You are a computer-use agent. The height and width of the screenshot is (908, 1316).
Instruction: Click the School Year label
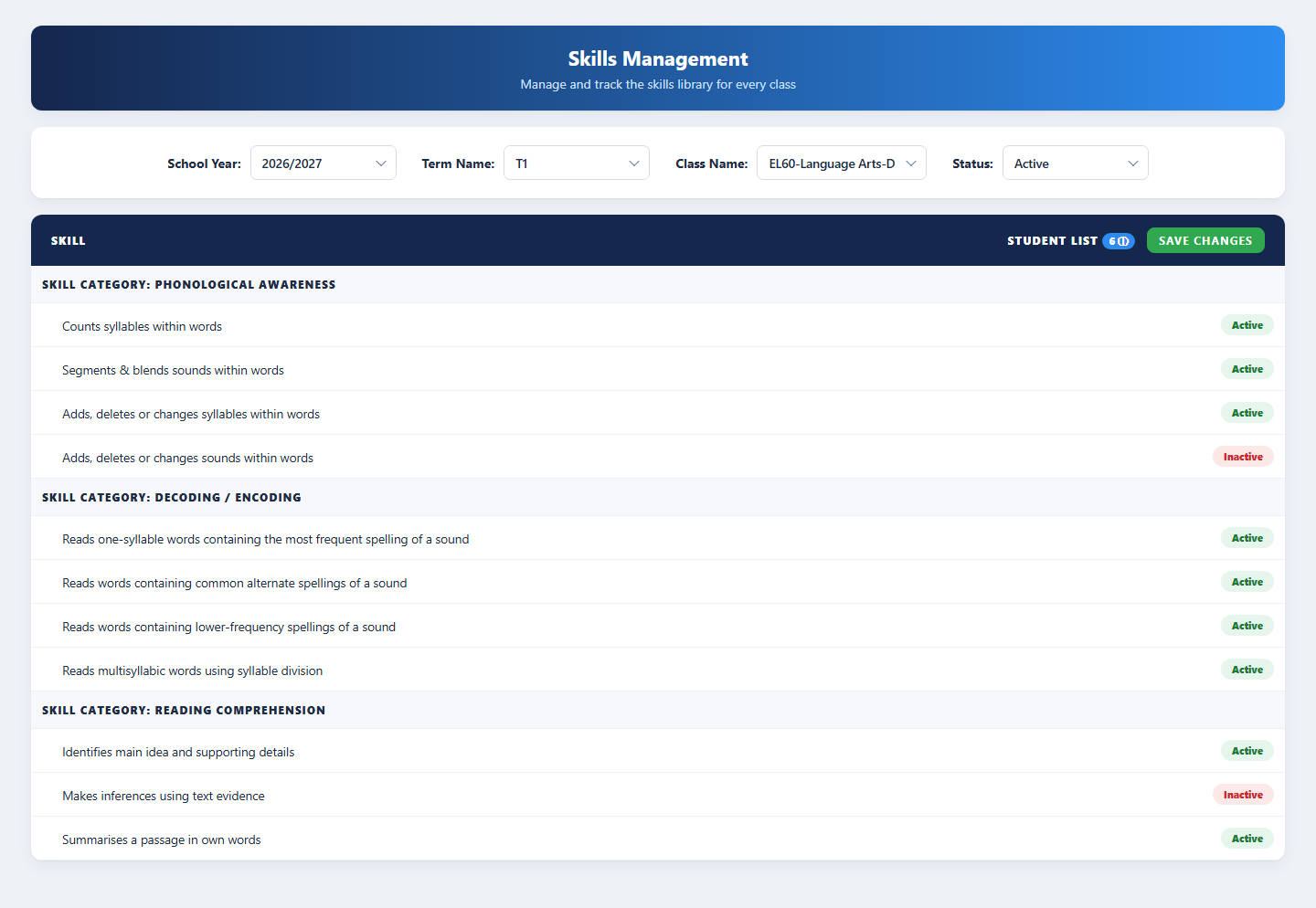pos(204,164)
